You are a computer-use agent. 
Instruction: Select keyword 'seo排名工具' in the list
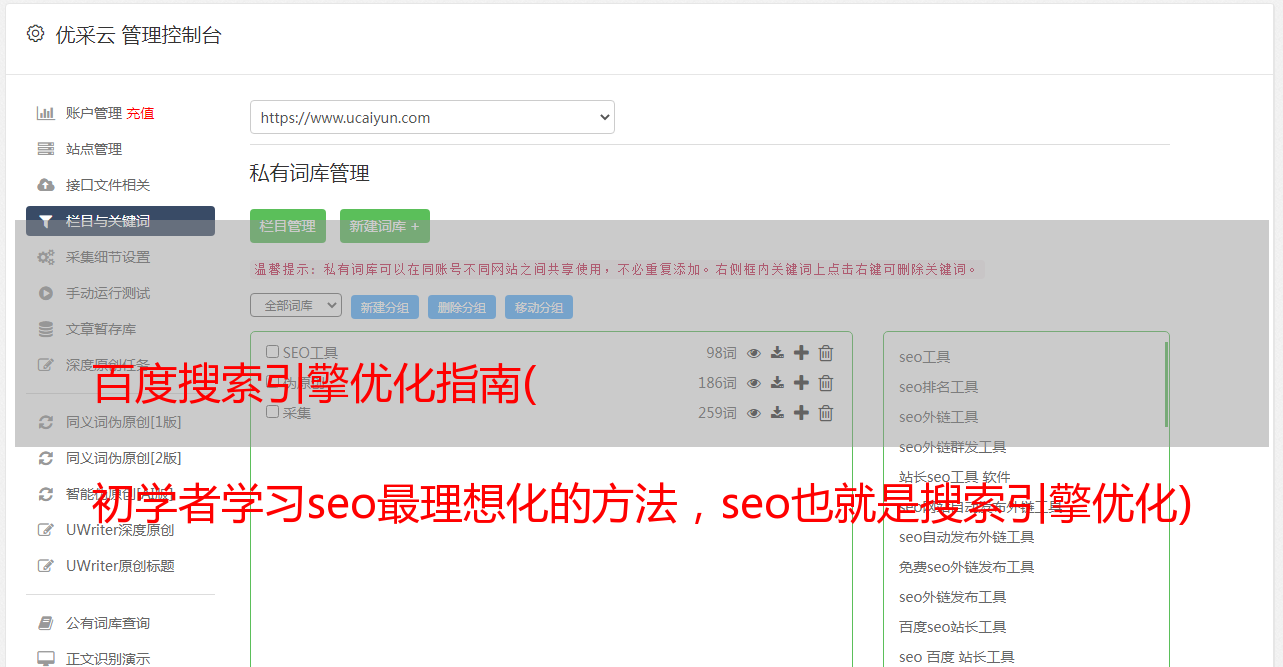click(x=939, y=387)
